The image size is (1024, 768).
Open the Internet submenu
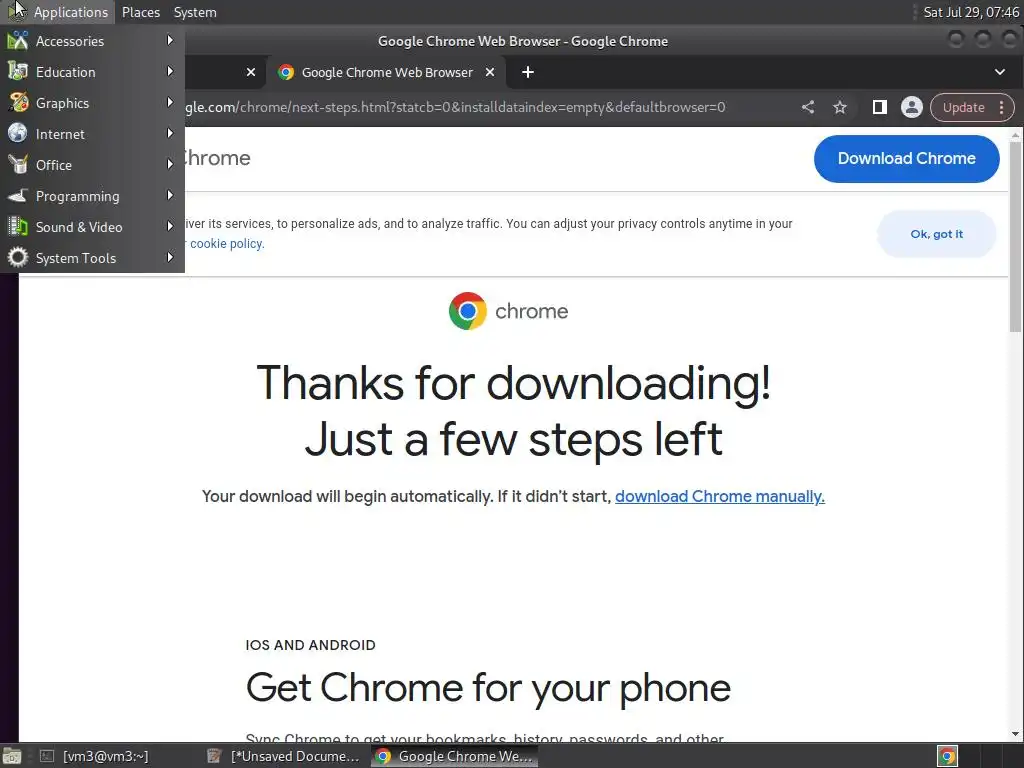[92, 134]
